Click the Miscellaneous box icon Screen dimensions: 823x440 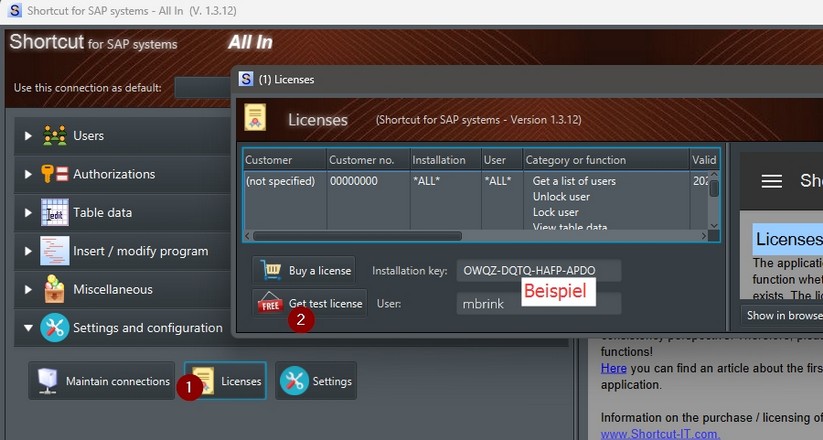click(54, 290)
